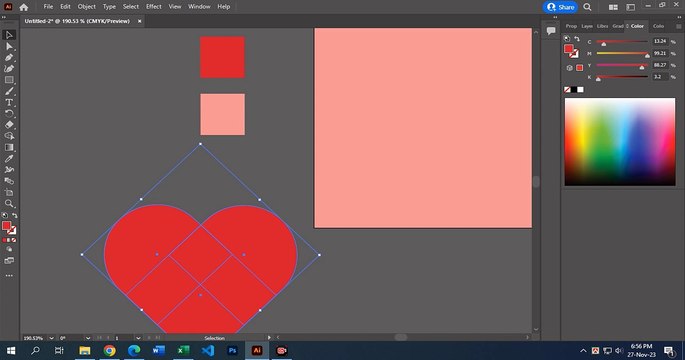Collapse the right panel dock
The width and height of the screenshot is (685, 360).
(679, 17)
